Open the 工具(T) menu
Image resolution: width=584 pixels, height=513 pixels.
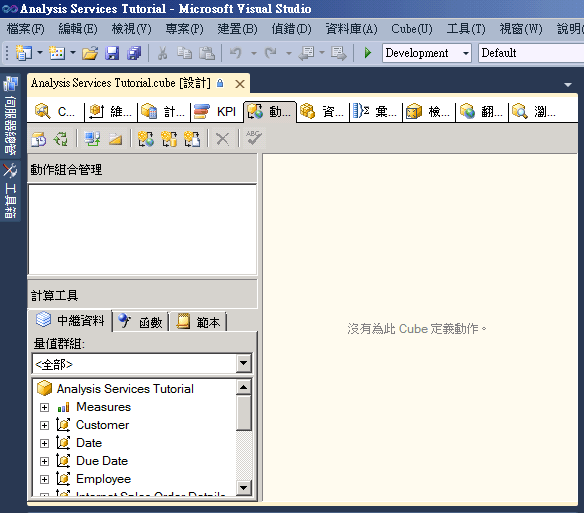pyautogui.click(x=466, y=29)
